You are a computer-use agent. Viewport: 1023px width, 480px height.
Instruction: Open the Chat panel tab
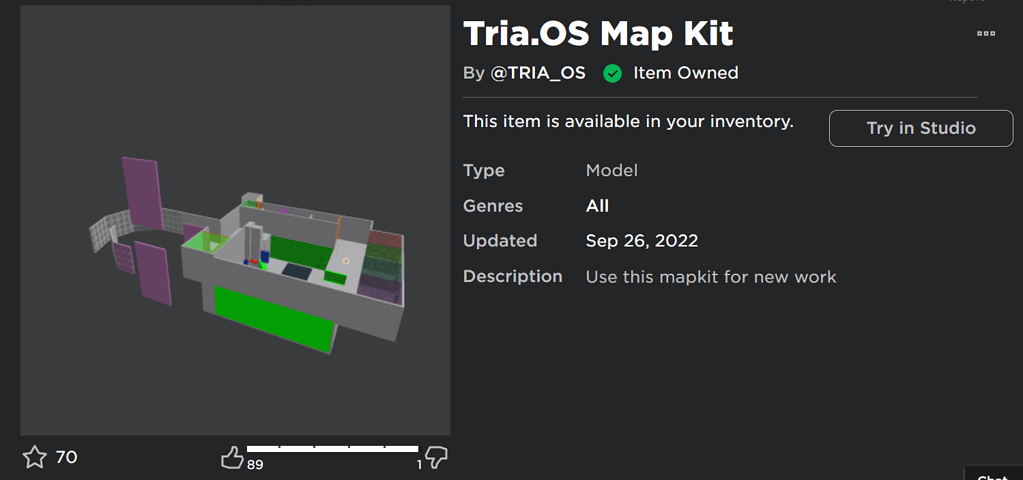point(992,476)
